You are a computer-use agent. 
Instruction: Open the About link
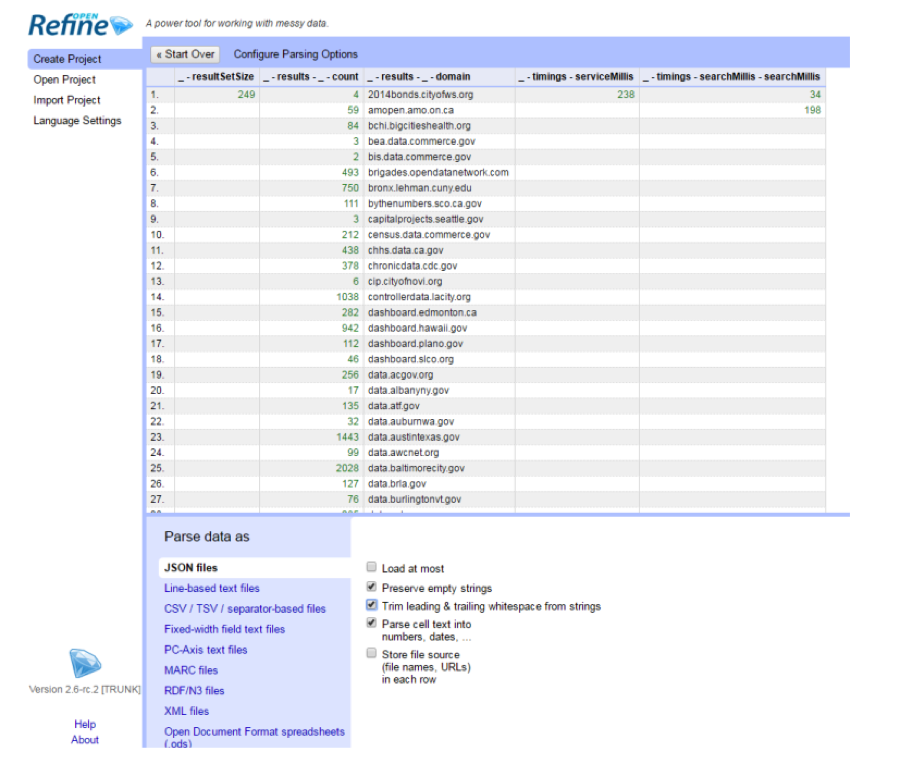85,740
